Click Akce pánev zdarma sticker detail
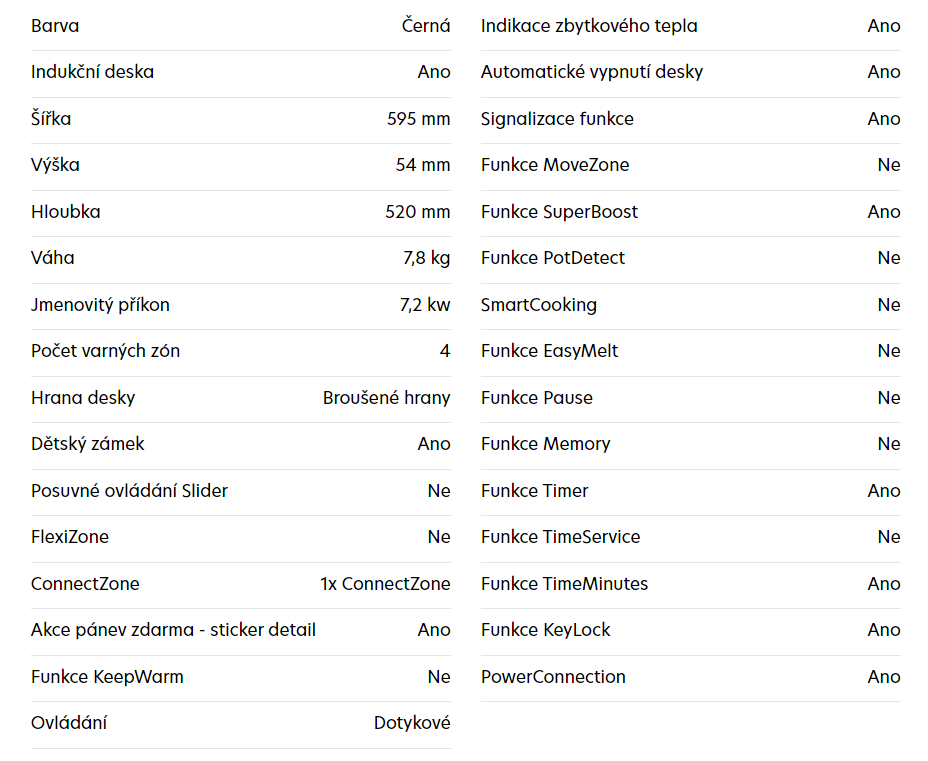 [x=173, y=630]
